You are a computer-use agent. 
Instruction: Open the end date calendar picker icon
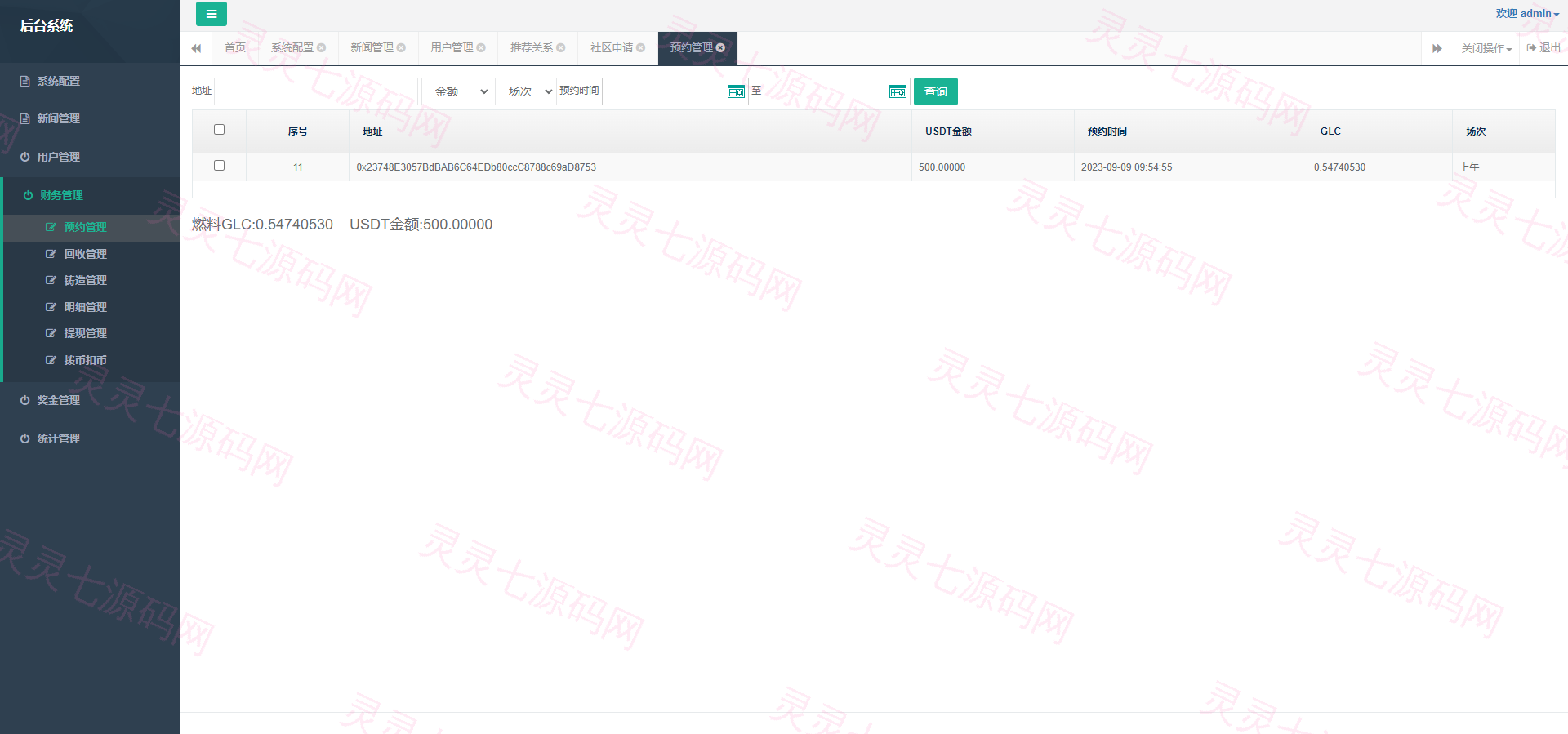click(898, 91)
